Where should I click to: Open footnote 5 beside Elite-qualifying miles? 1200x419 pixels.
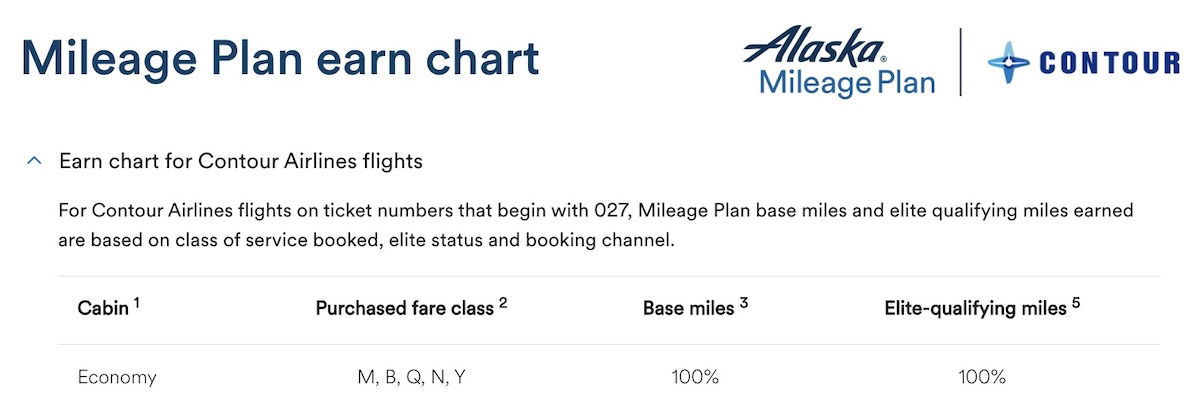(x=1076, y=303)
